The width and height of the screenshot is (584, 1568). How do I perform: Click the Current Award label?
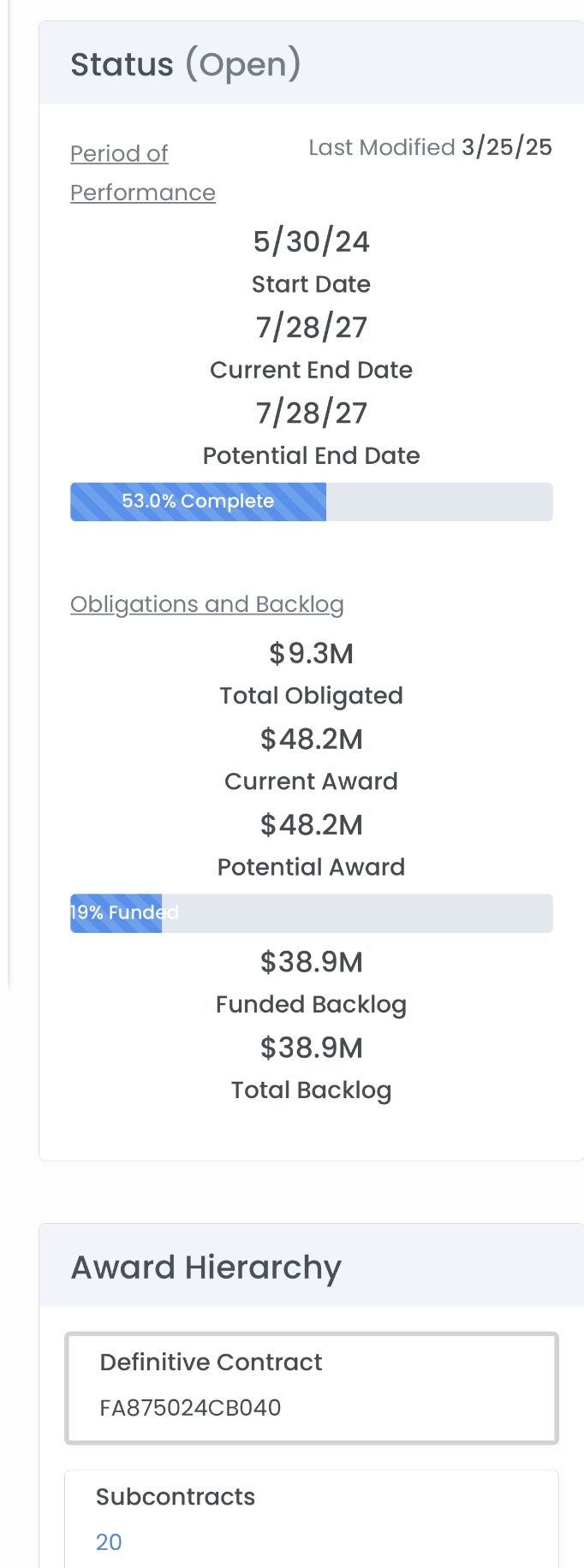coord(311,781)
